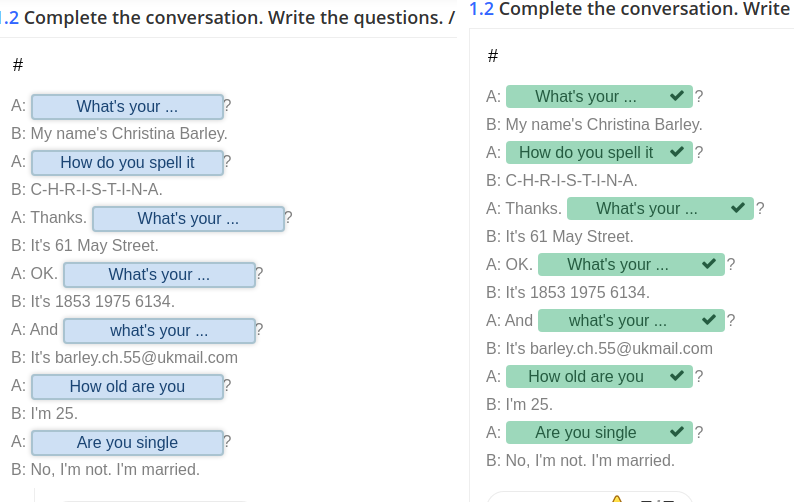The width and height of the screenshot is (794, 502).
Task: Click green 'What's your' text above '61 May Street'
Action: click(x=647, y=208)
